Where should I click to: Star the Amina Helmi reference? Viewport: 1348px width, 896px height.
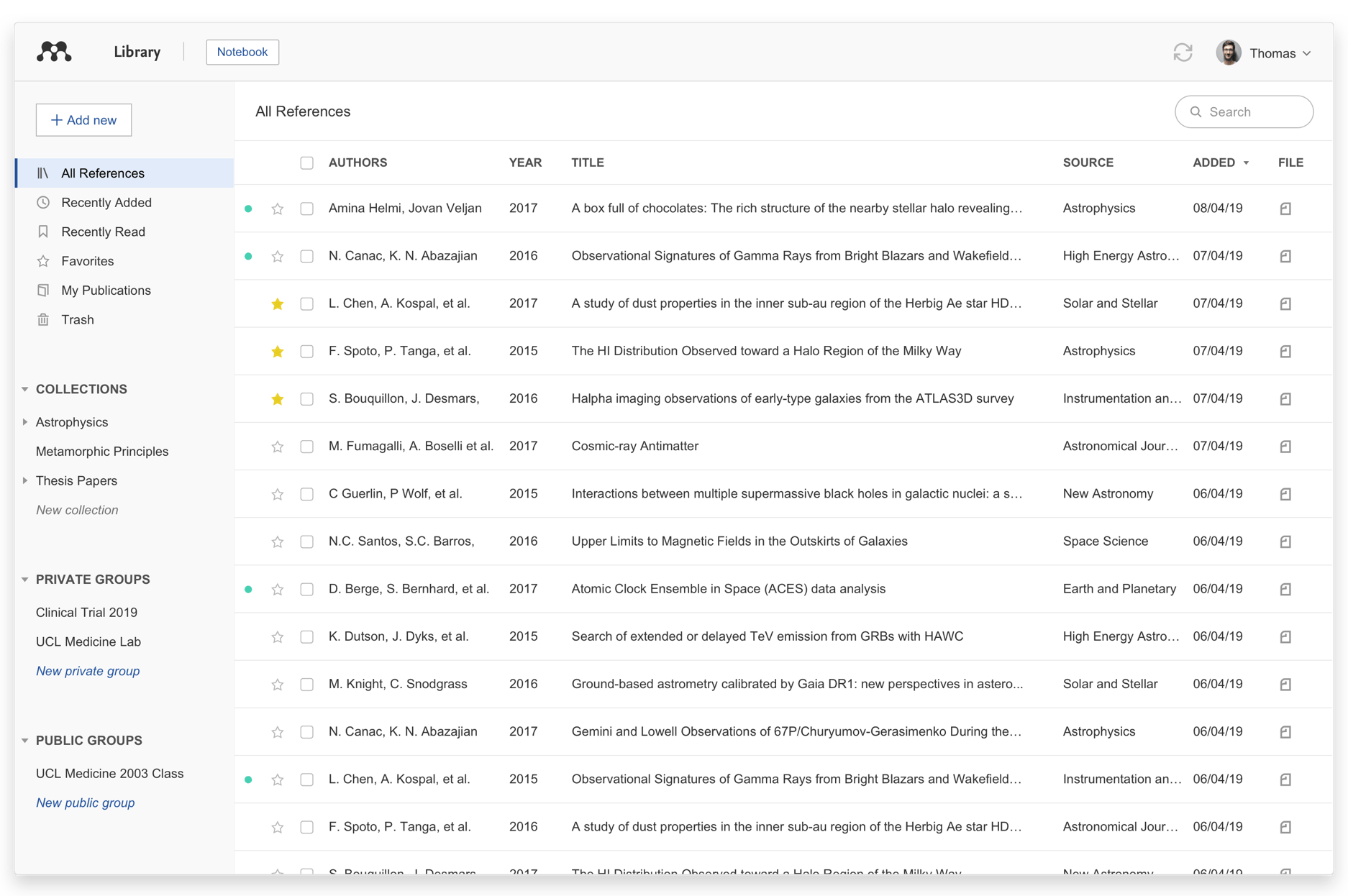277,209
